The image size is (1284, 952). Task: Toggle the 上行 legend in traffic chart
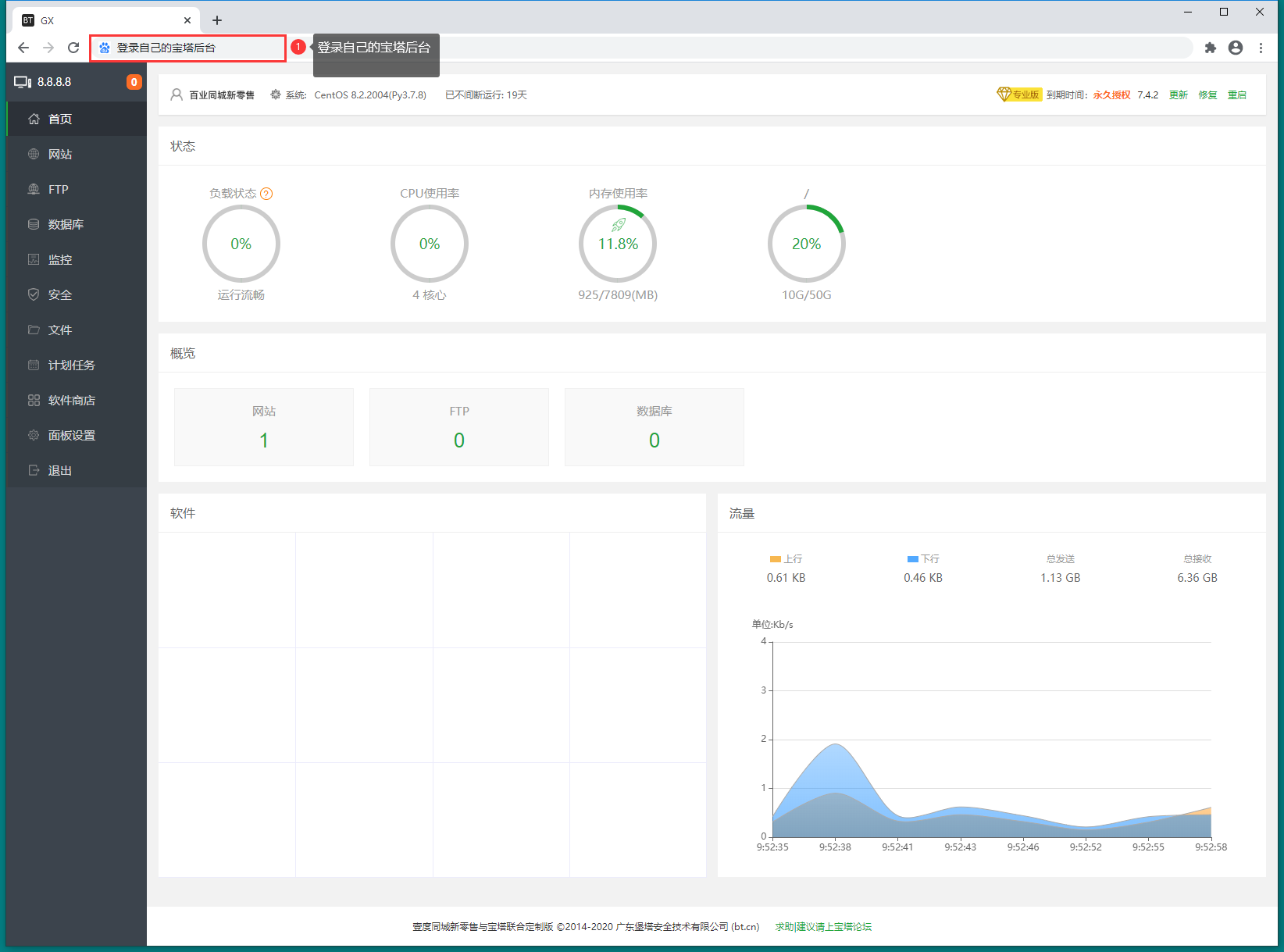click(x=786, y=559)
